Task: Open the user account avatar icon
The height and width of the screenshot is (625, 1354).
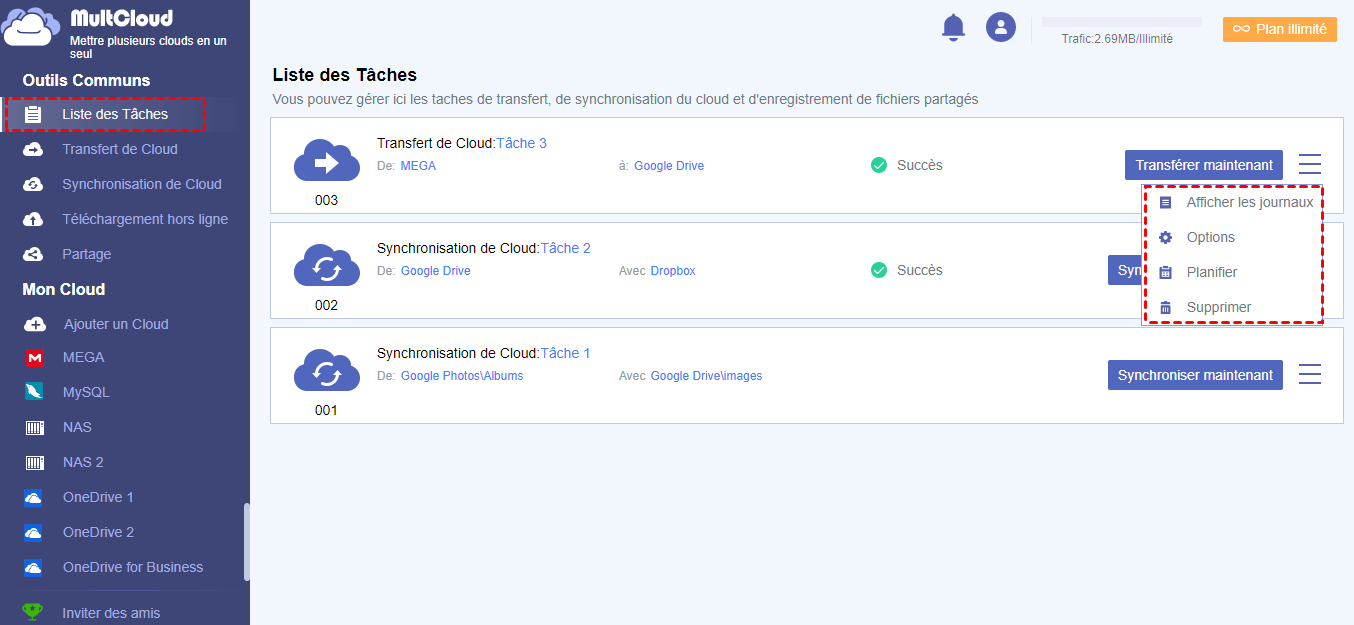Action: click(1001, 27)
